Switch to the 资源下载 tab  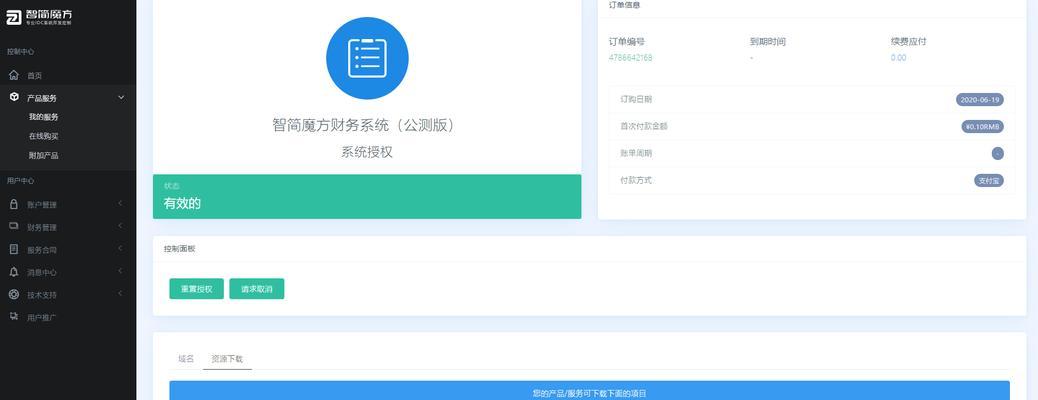(x=227, y=358)
